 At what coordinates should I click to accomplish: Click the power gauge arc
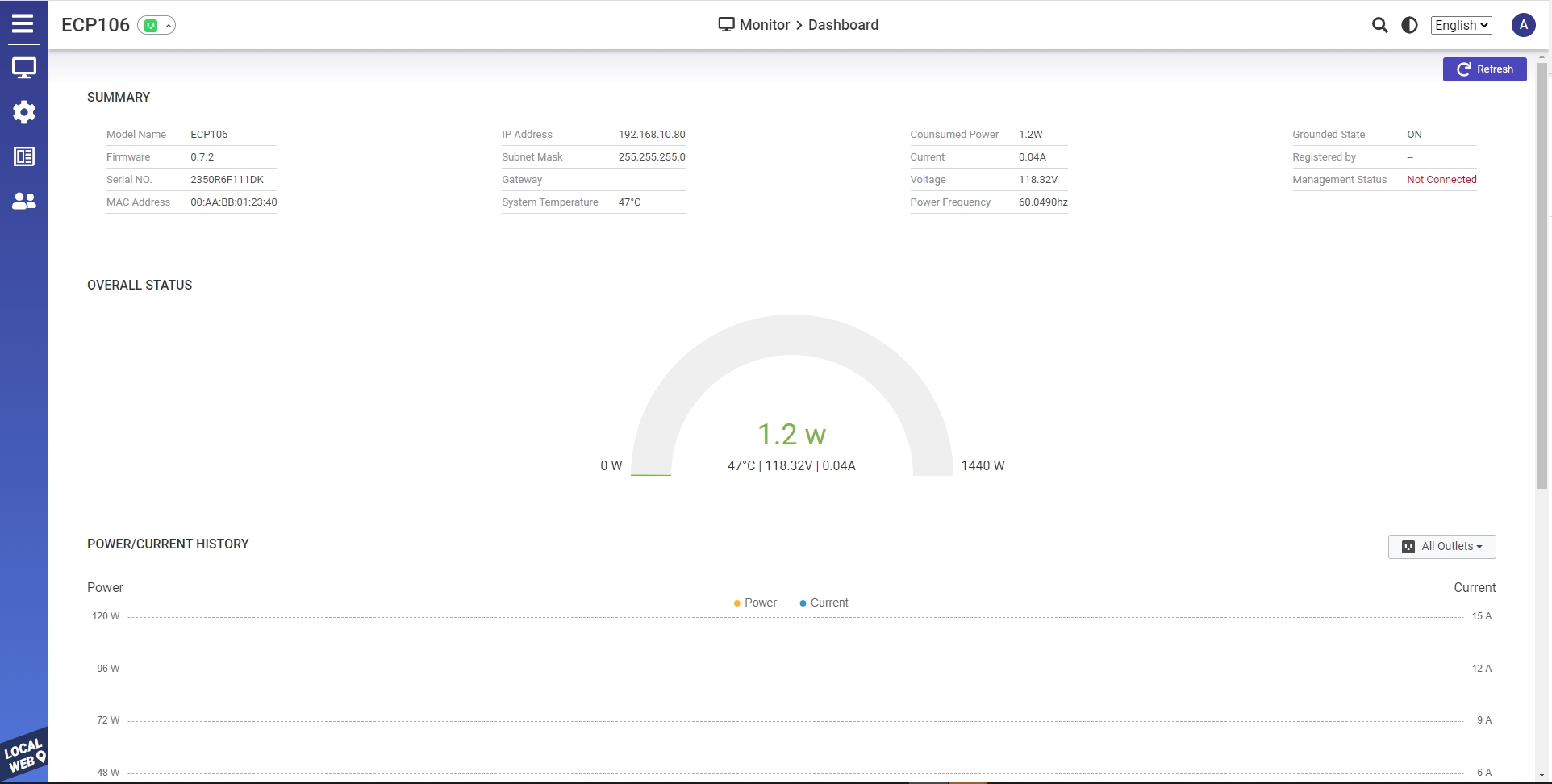(x=791, y=335)
